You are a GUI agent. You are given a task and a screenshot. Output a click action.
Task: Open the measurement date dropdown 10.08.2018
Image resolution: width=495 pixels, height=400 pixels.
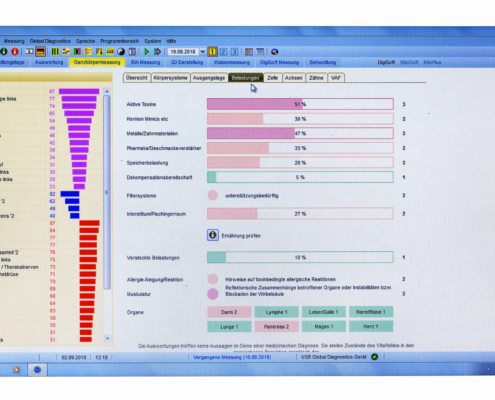[203, 52]
